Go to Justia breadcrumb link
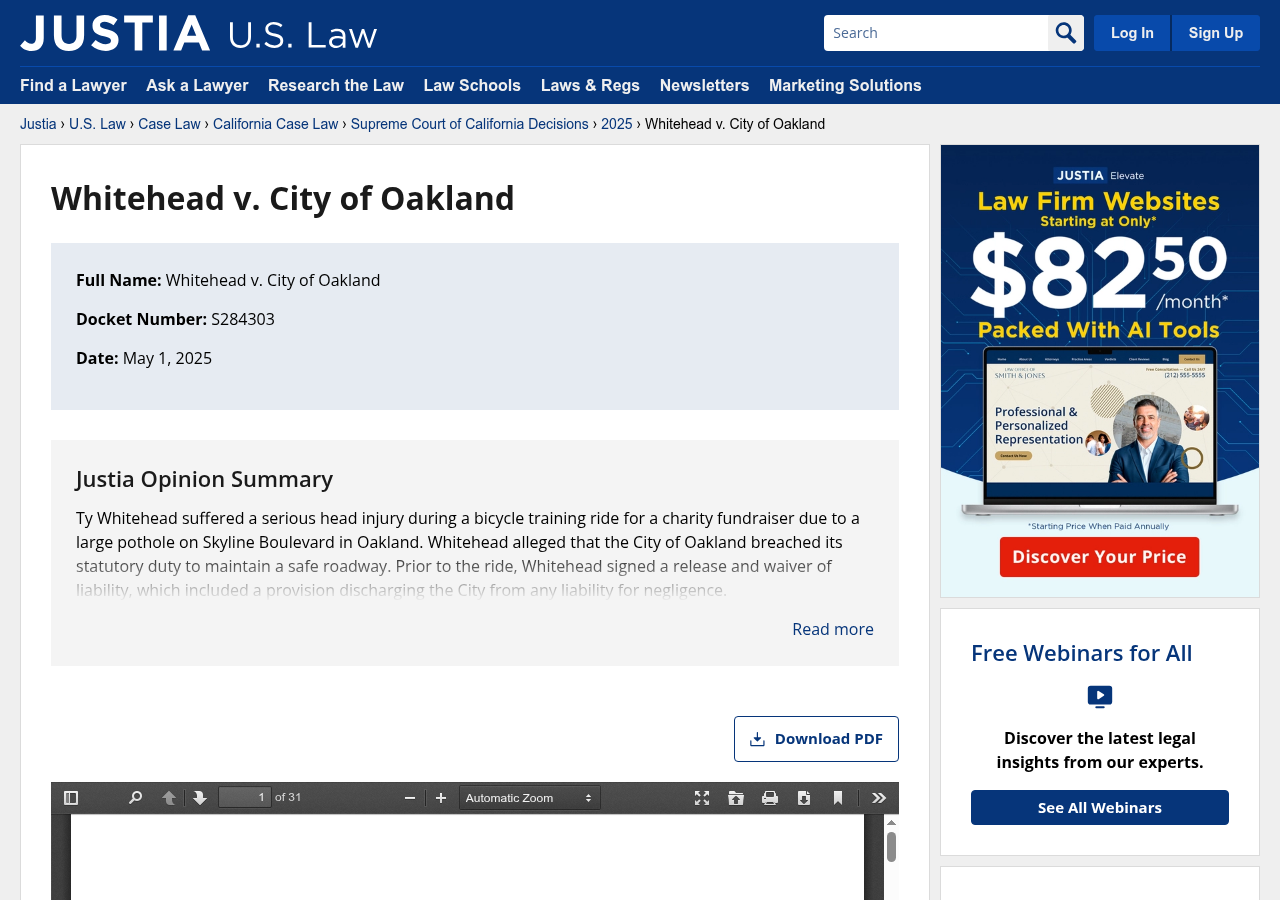1280x900 pixels. [38, 124]
